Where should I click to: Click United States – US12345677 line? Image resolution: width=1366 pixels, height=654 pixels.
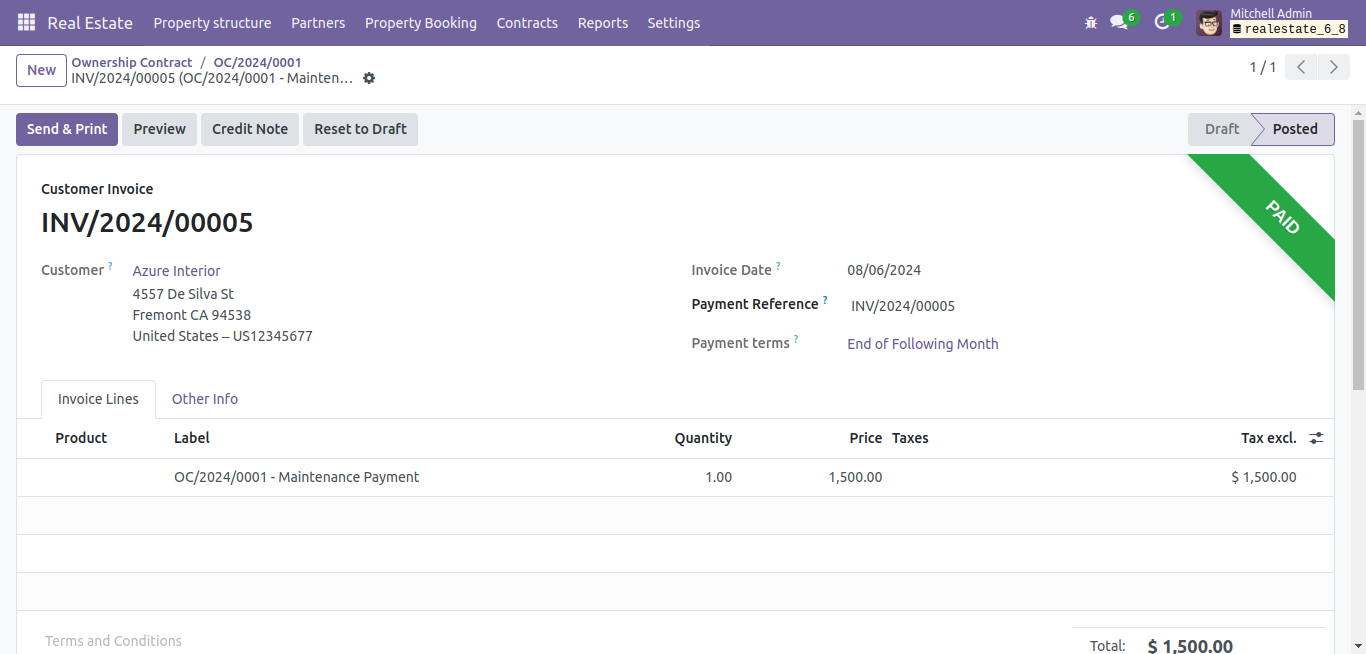(223, 336)
